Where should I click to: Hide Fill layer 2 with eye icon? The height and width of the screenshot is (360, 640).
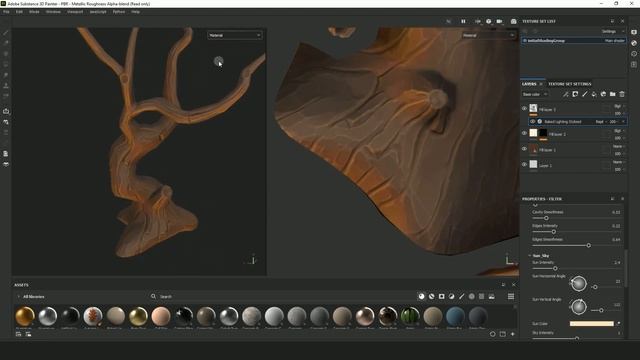(x=524, y=133)
